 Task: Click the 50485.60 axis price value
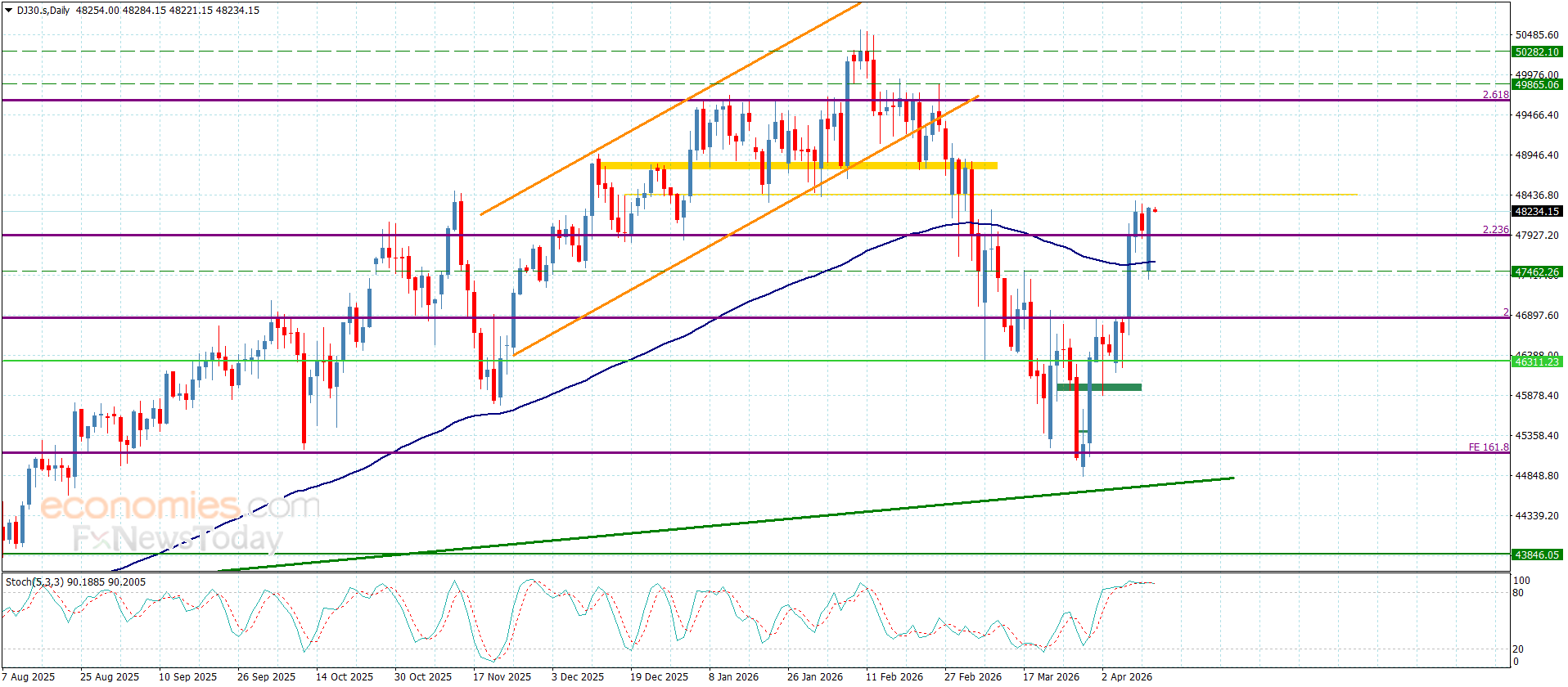(1537, 35)
